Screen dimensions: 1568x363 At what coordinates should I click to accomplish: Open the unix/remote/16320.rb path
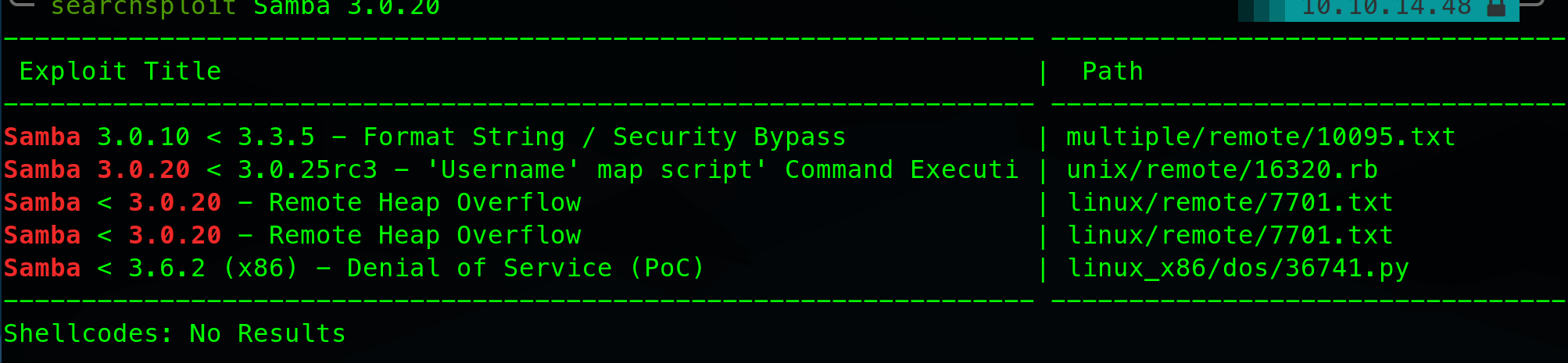[x=1222, y=170]
